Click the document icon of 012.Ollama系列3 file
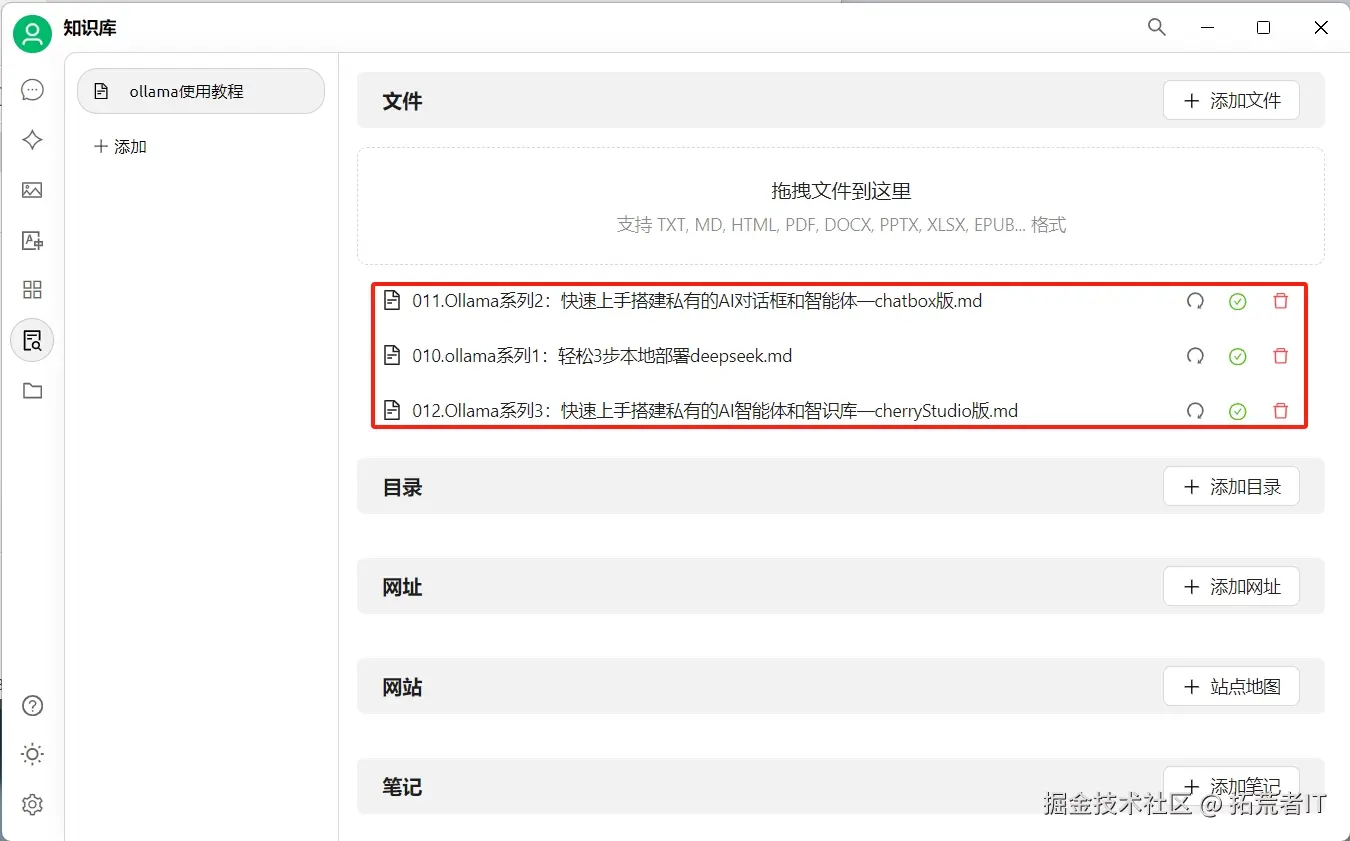This screenshot has height=841, width=1350. [x=392, y=410]
